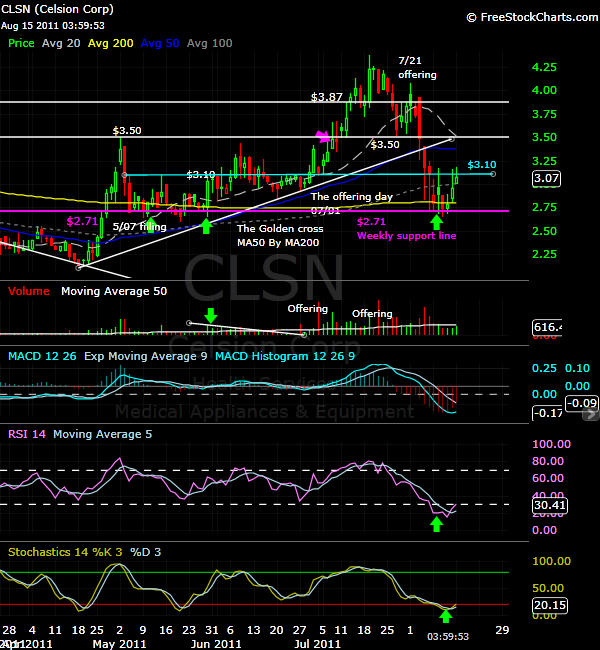The height and width of the screenshot is (650, 600).
Task: Click the Jun 2011 date axis label
Action: (x=216, y=644)
